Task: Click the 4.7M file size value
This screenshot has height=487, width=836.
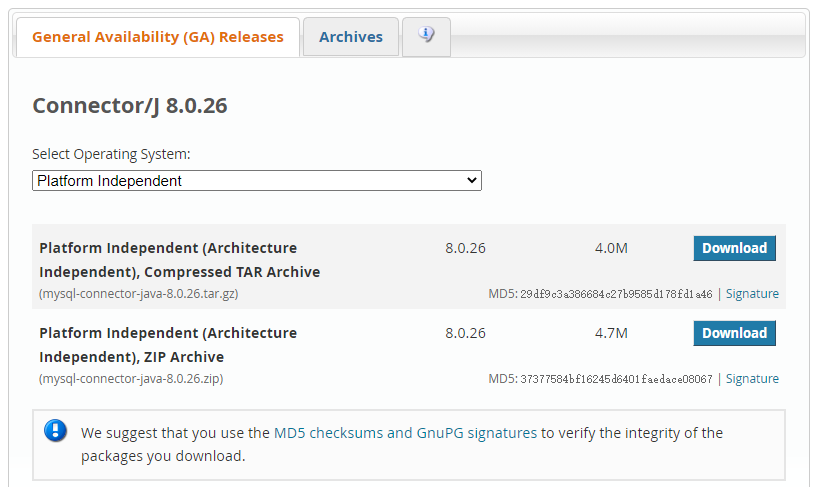Action: 611,333
